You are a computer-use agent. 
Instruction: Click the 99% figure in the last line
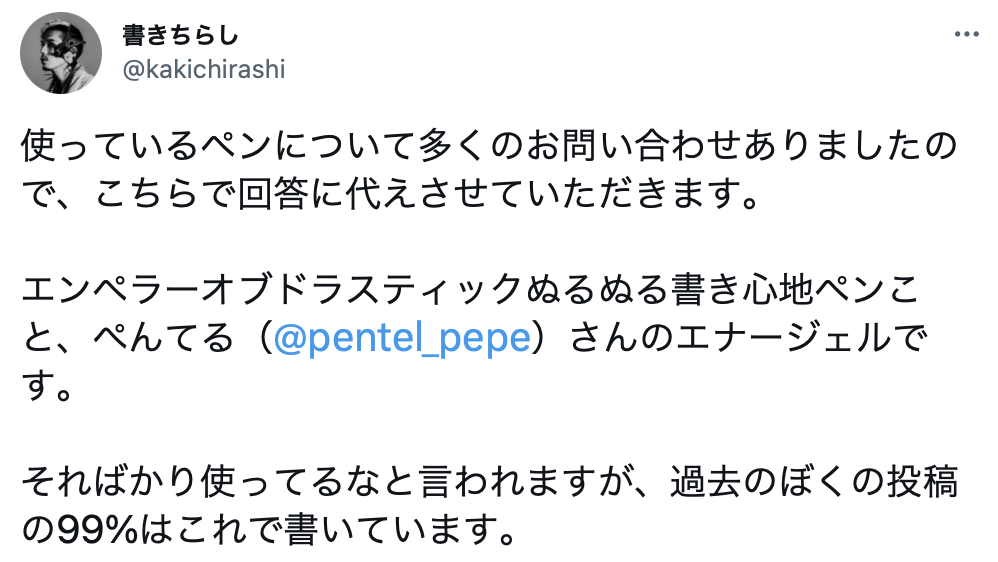[97, 530]
